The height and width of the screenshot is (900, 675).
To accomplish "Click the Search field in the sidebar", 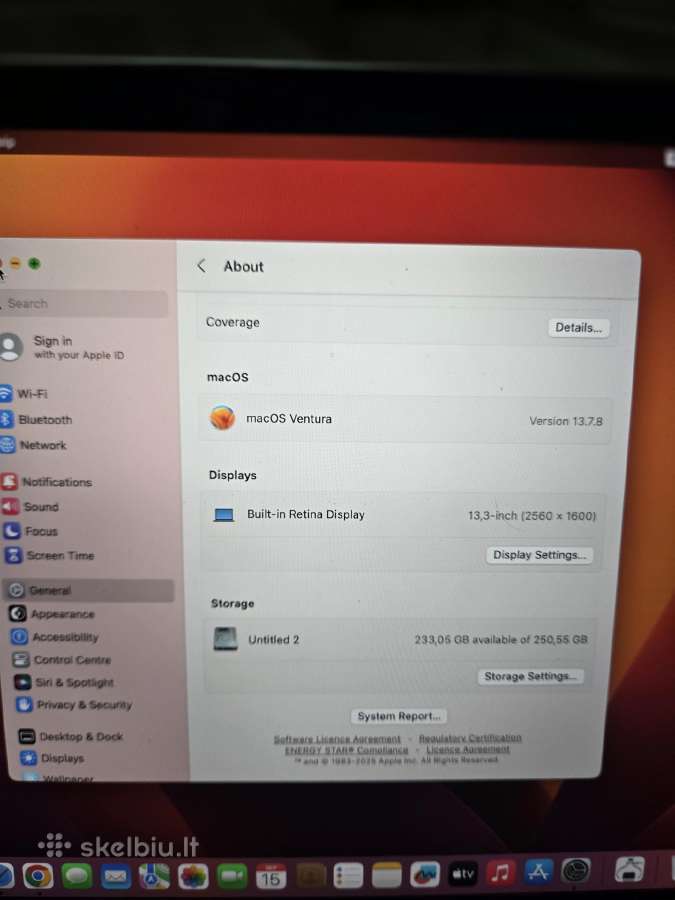I will (84, 304).
